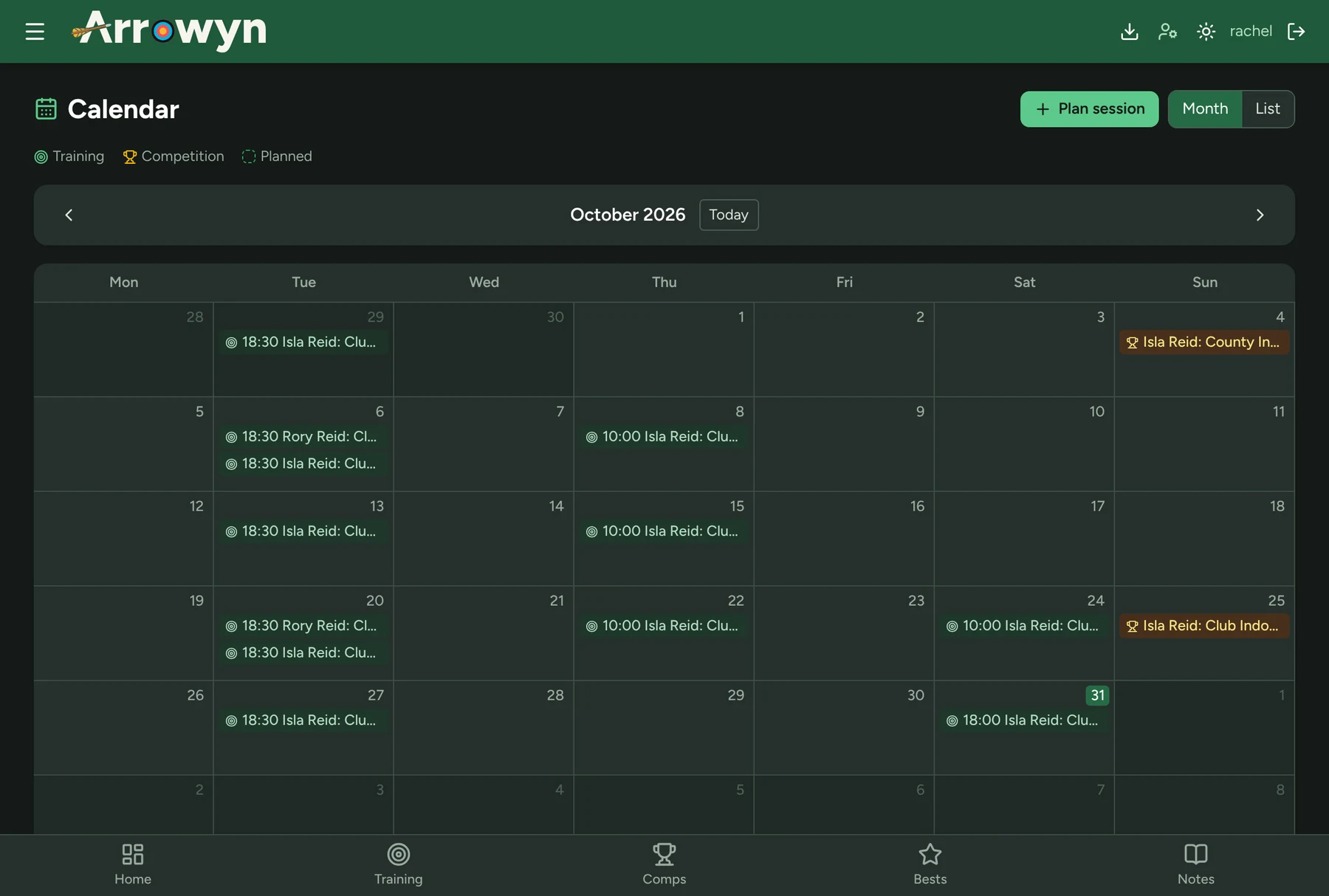
Task: Open 18:30 Rory Reid session on the 6th
Action: click(303, 437)
